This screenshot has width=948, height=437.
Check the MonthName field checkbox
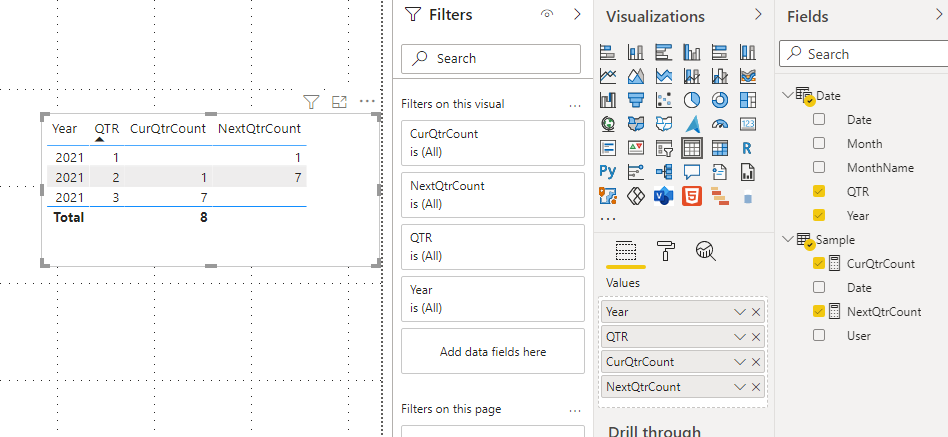point(819,167)
